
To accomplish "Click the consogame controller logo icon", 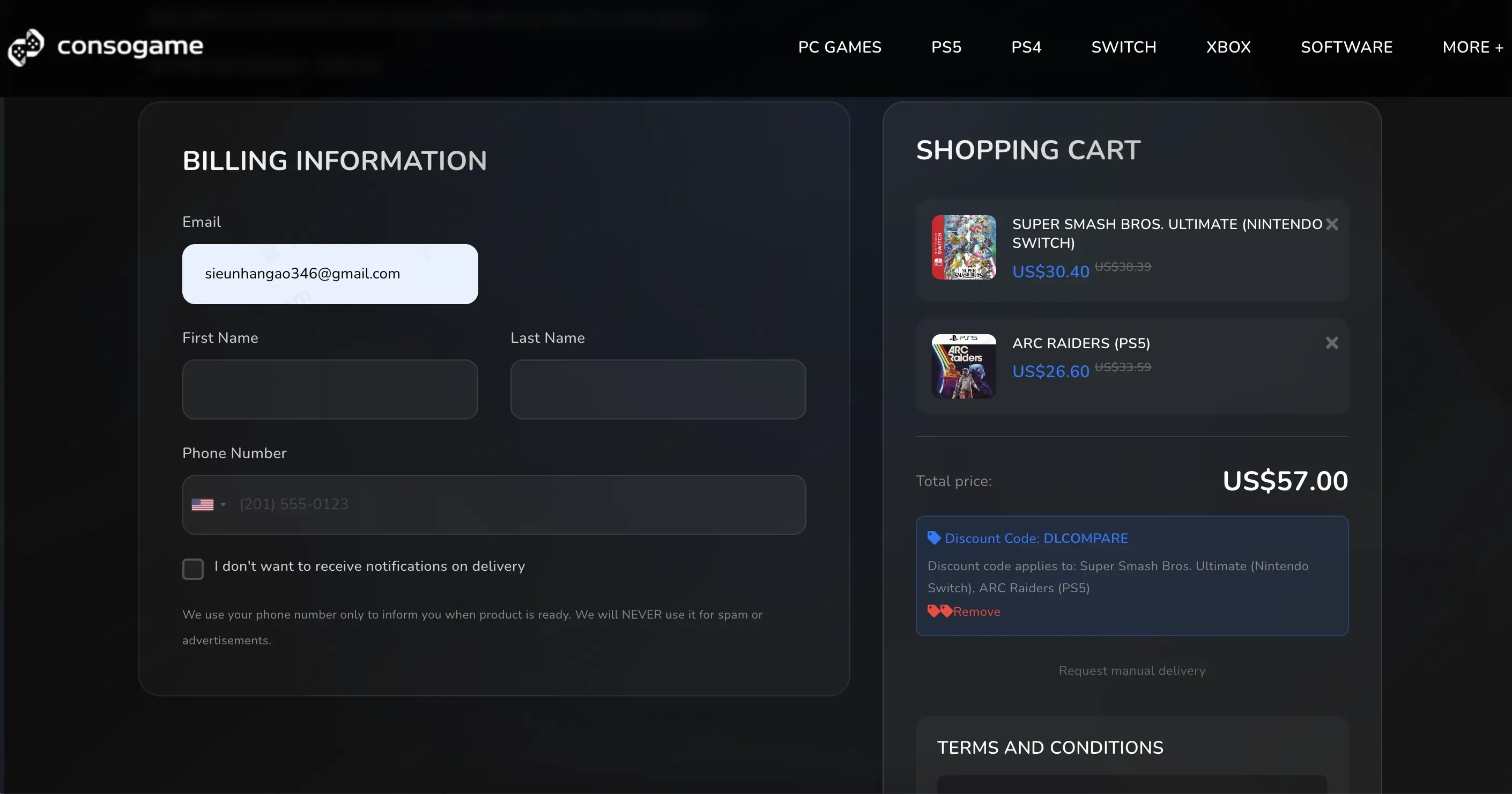I will pyautogui.click(x=26, y=47).
